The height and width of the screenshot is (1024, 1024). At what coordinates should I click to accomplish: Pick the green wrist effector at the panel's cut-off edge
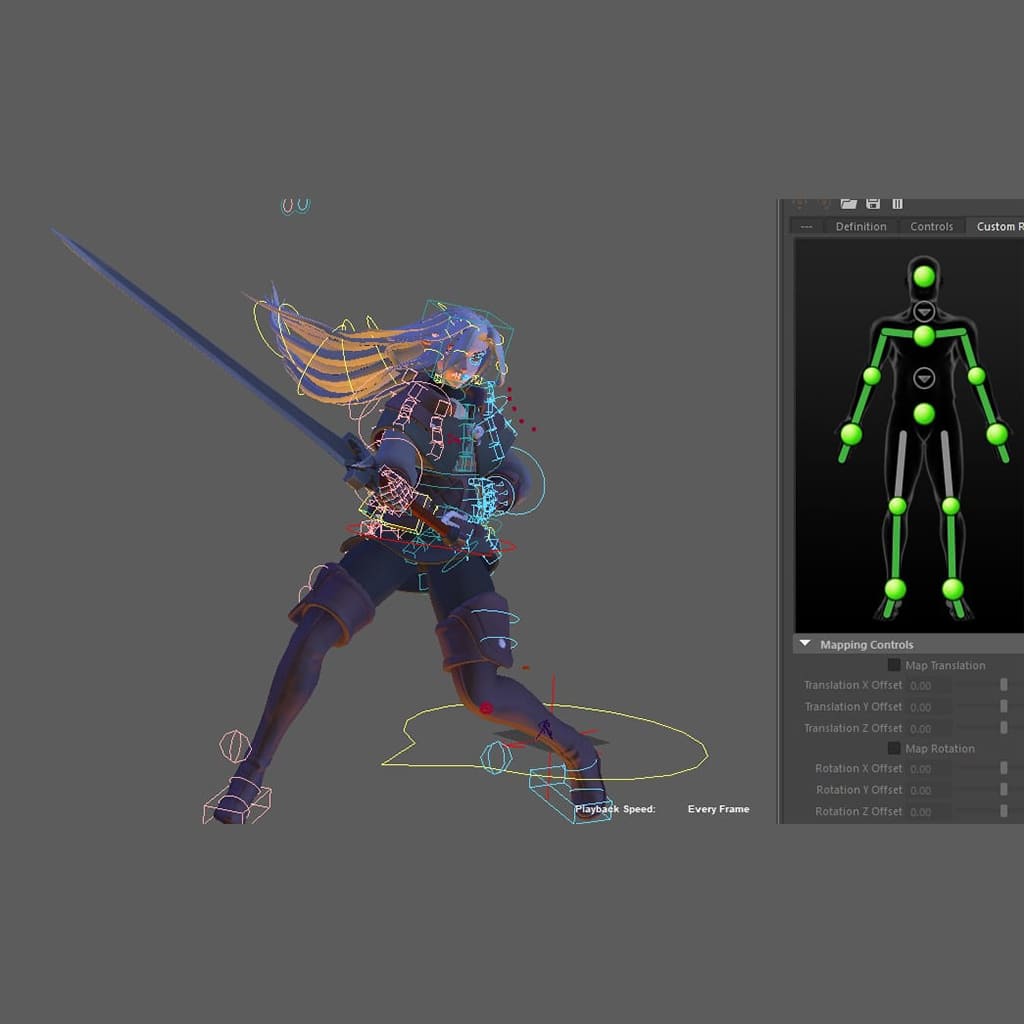[x=997, y=434]
